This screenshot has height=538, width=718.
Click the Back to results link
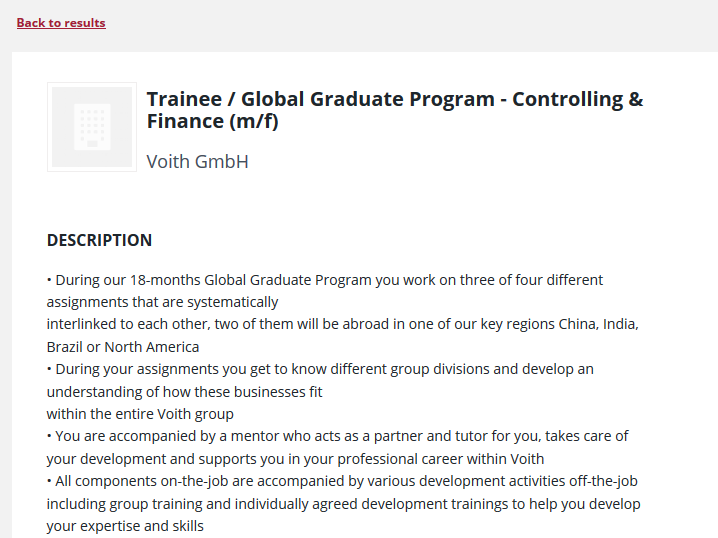pos(61,22)
